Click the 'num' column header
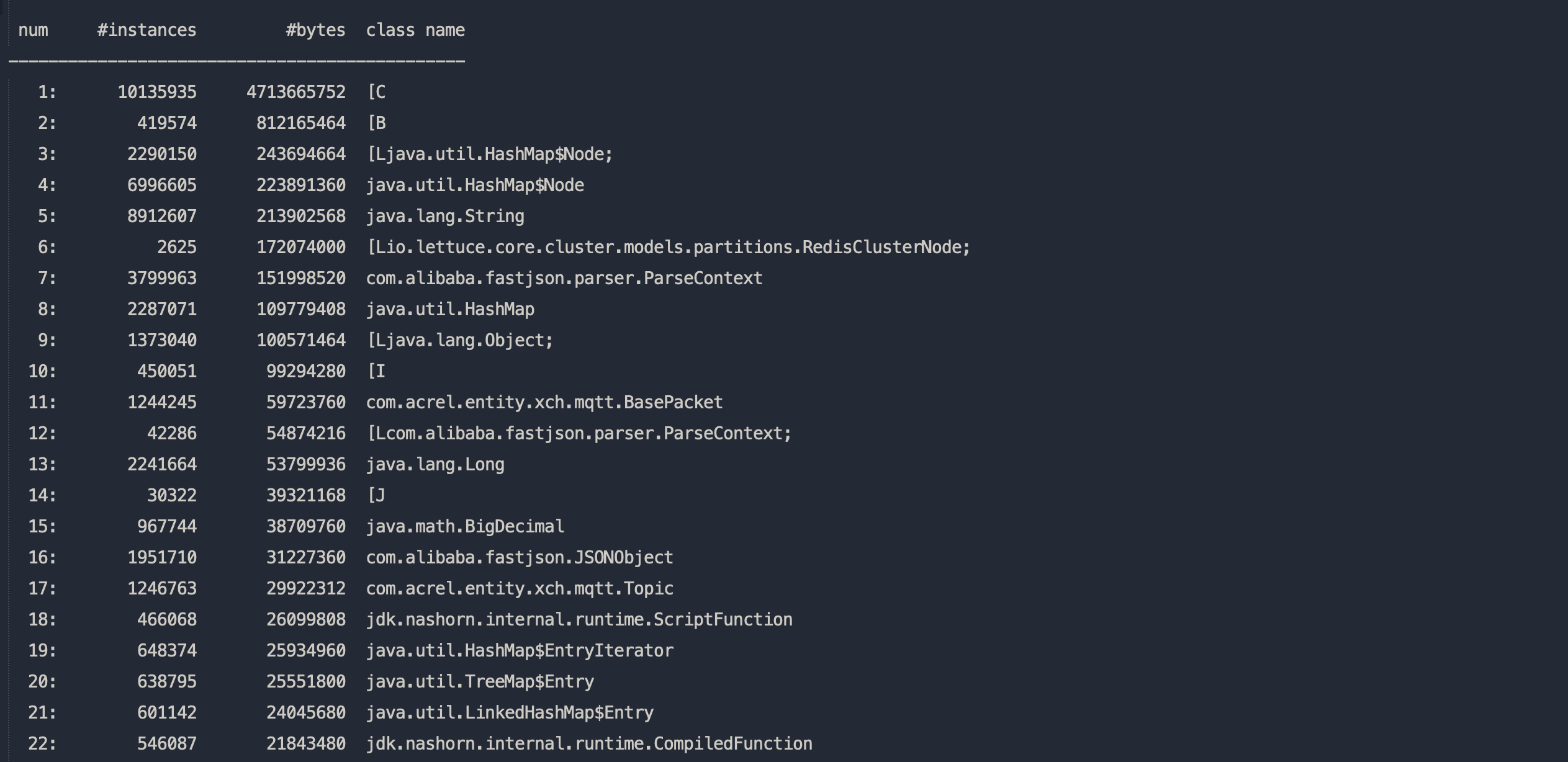The width and height of the screenshot is (1568, 762). [33, 30]
